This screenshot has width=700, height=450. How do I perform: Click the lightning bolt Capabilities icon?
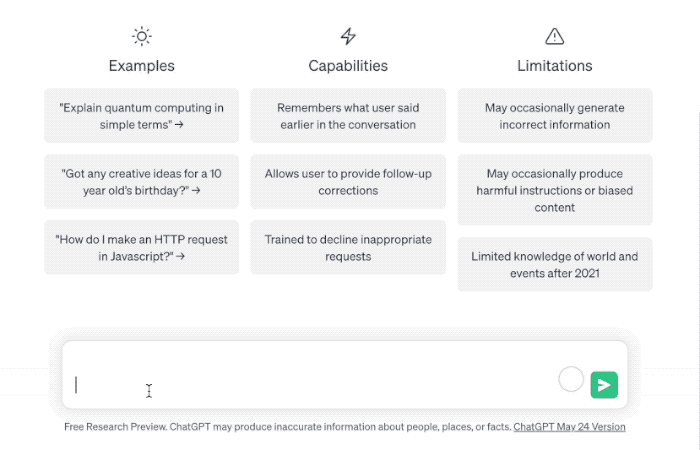pos(348,36)
